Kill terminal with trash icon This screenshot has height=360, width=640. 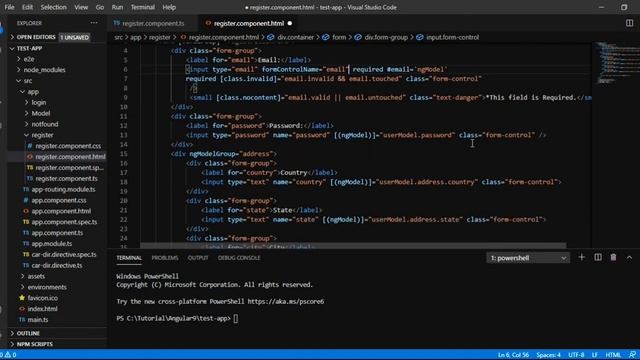click(613, 258)
